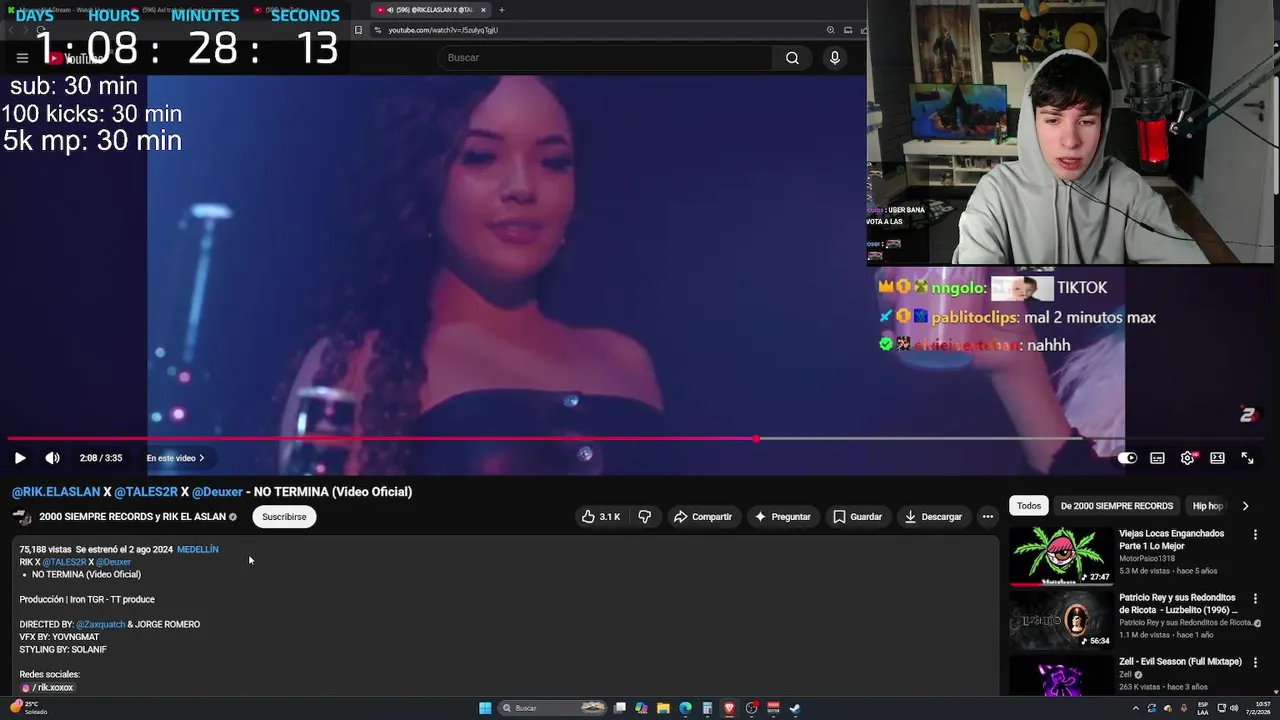Click the YouTube search magnifier button
The image size is (1280, 720).
[792, 58]
